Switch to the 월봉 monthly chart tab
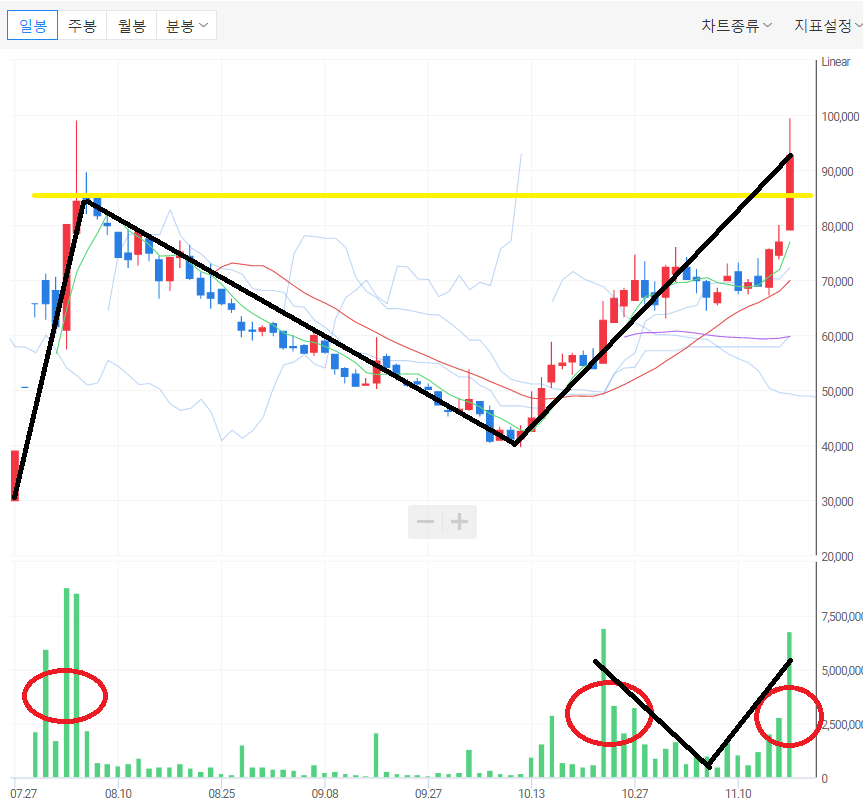Screen dimensions: 863x807 click(x=132, y=25)
